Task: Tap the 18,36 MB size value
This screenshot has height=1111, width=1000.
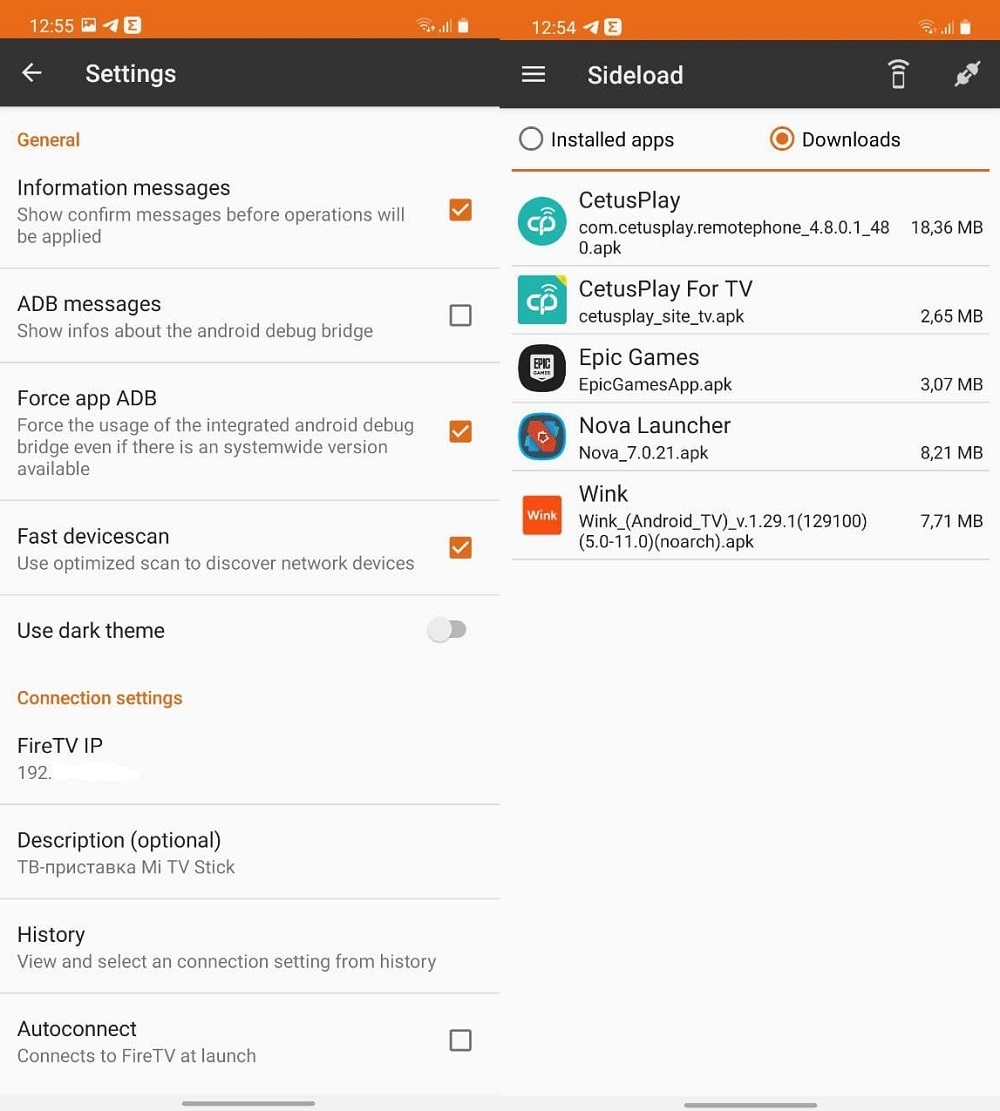Action: pyautogui.click(x=946, y=227)
